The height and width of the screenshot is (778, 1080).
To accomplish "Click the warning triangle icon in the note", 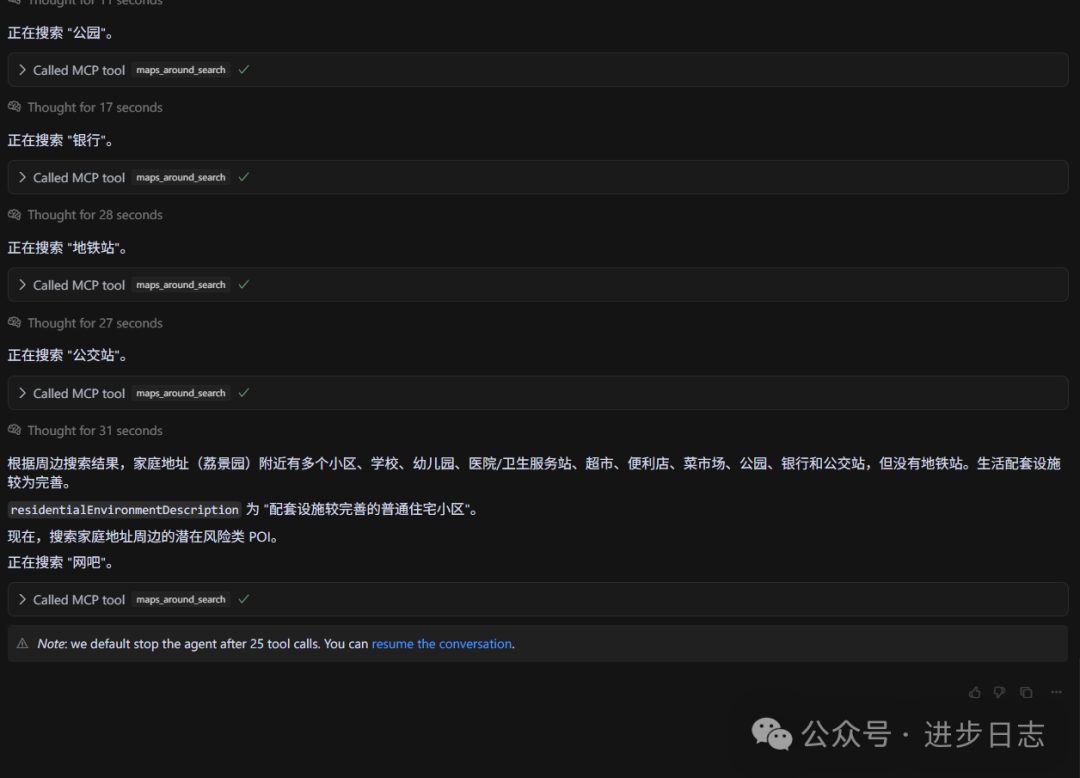I will coord(22,643).
